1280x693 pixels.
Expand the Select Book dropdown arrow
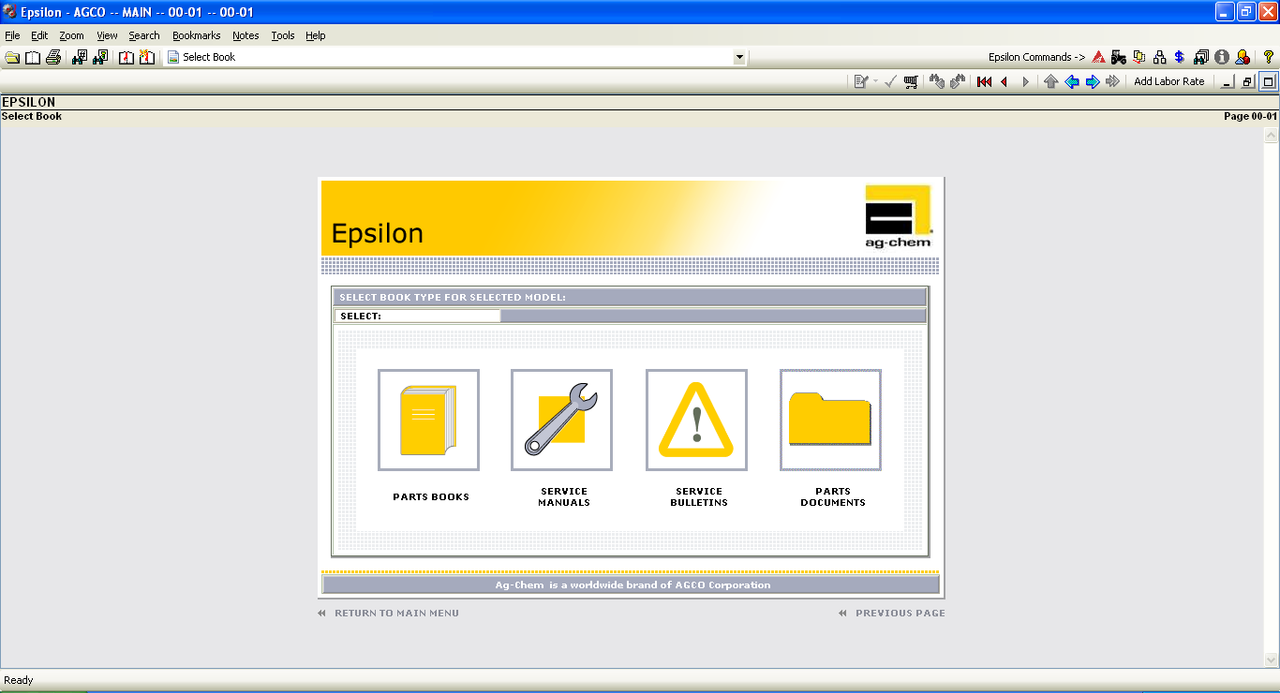click(740, 58)
